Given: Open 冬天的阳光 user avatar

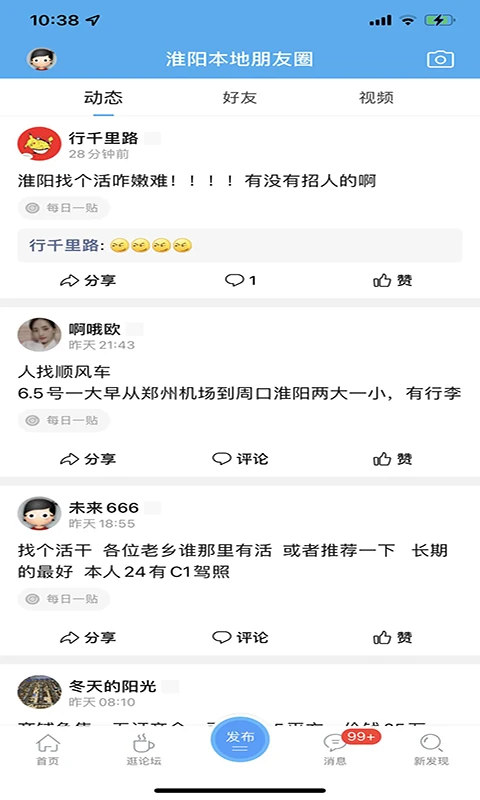Looking at the screenshot, I should click(x=39, y=692).
